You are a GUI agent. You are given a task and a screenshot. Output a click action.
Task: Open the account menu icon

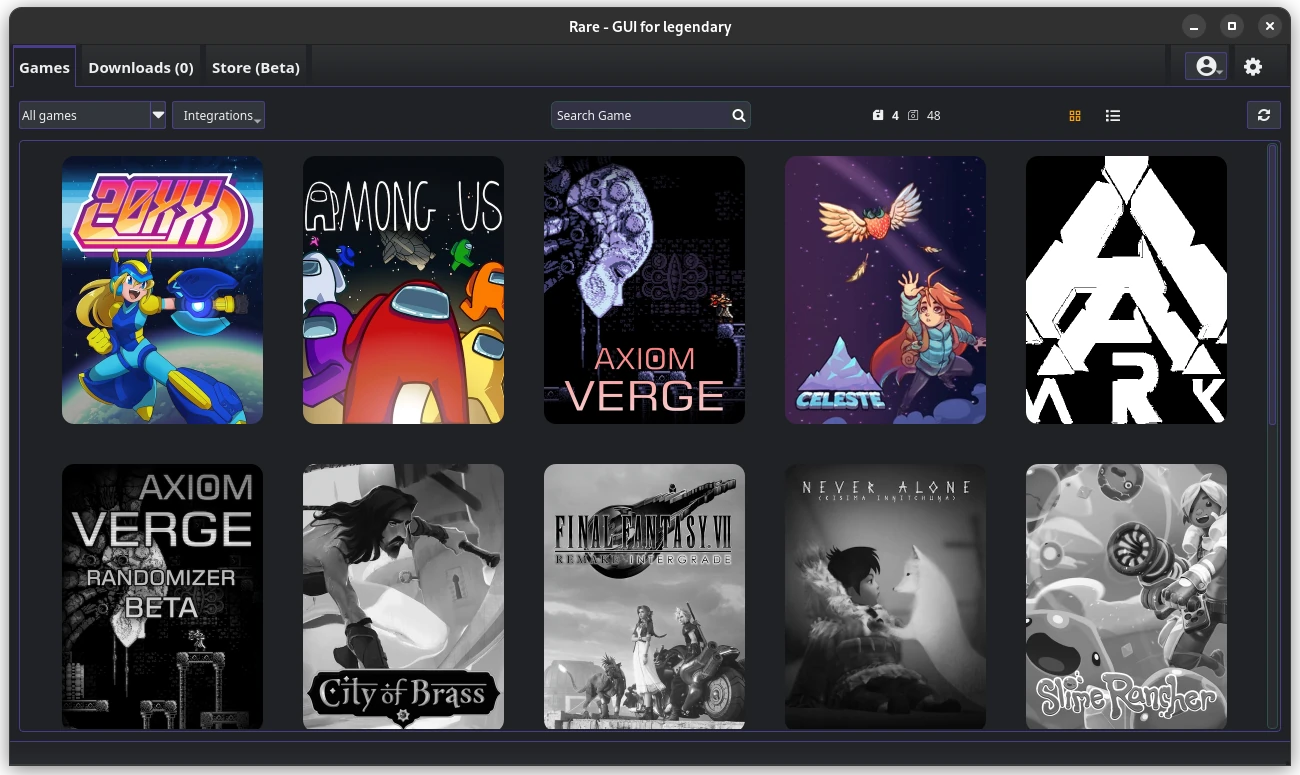pyautogui.click(x=1206, y=66)
